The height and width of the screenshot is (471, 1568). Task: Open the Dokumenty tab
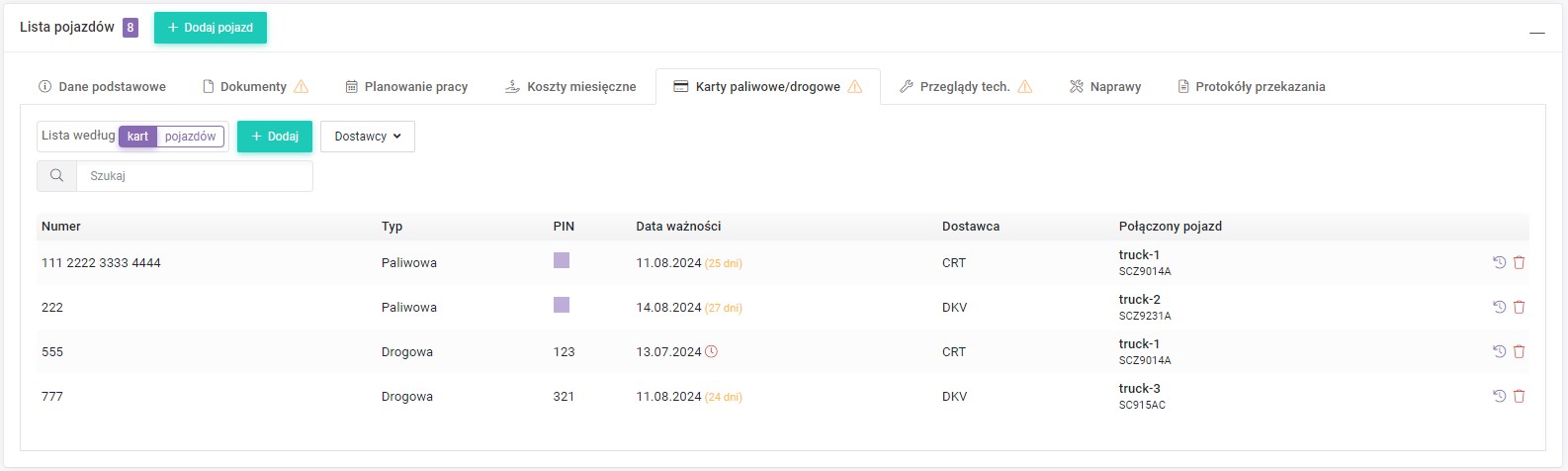point(255,86)
